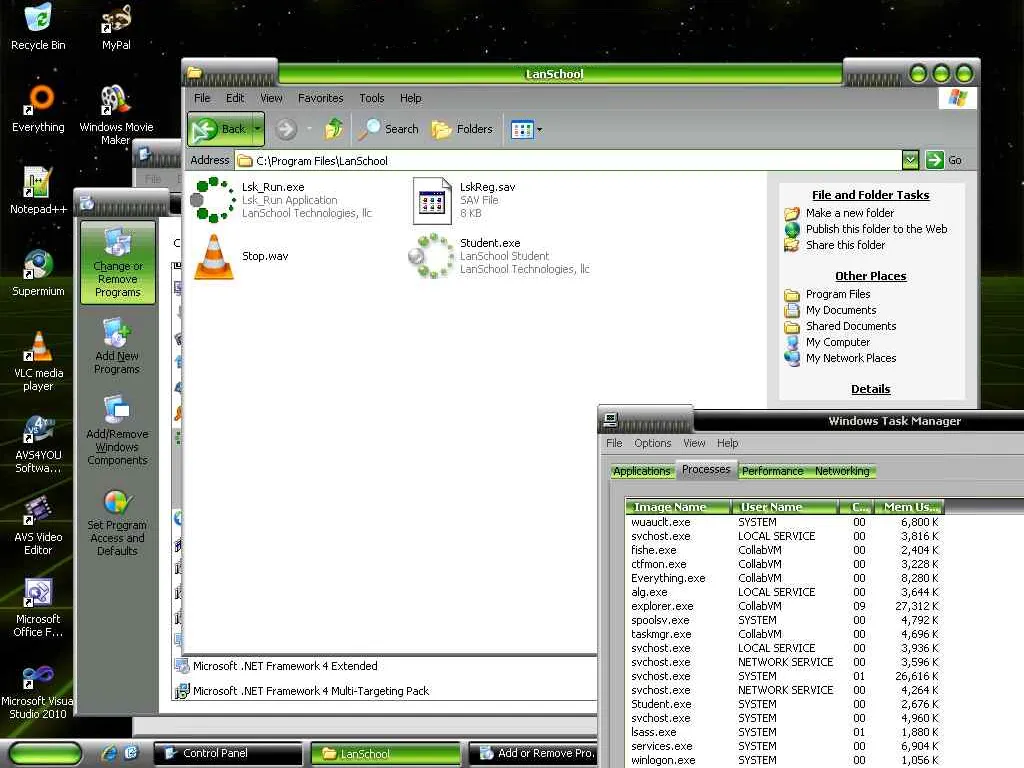The width and height of the screenshot is (1024, 768).
Task: Open the Tools menu in LanSchool window
Action: click(372, 98)
